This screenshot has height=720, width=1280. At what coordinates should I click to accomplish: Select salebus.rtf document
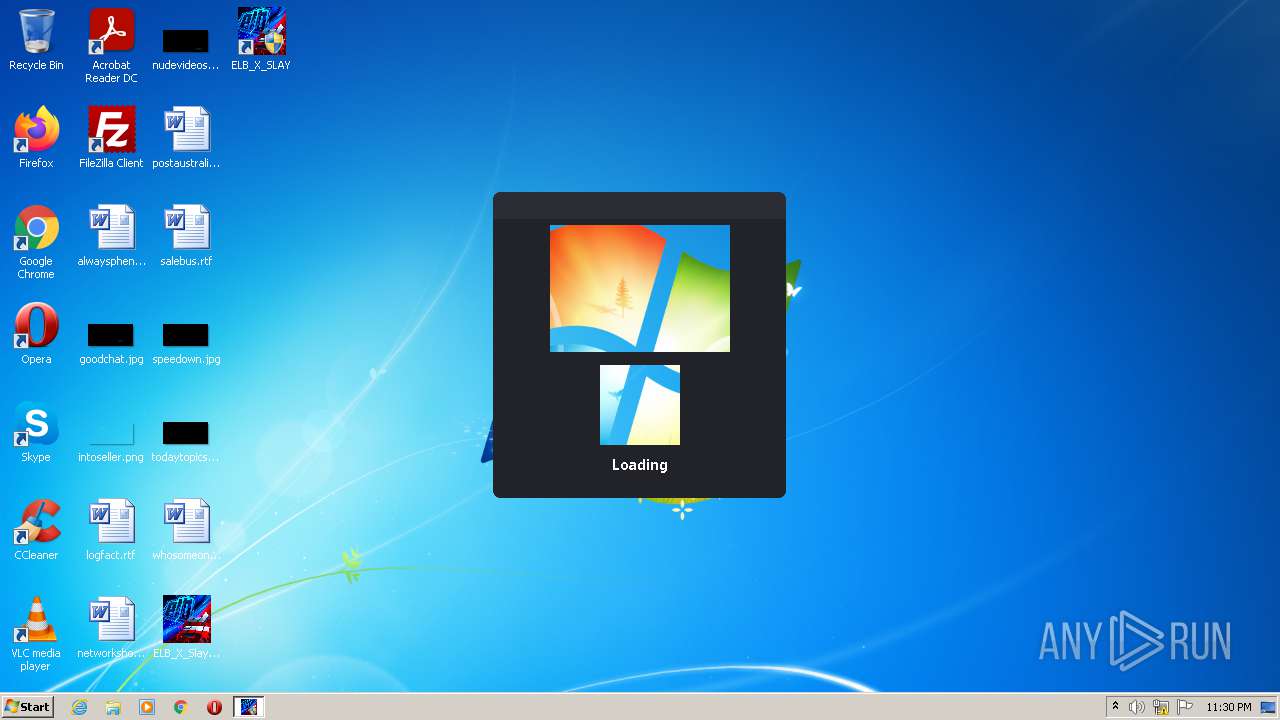click(186, 236)
